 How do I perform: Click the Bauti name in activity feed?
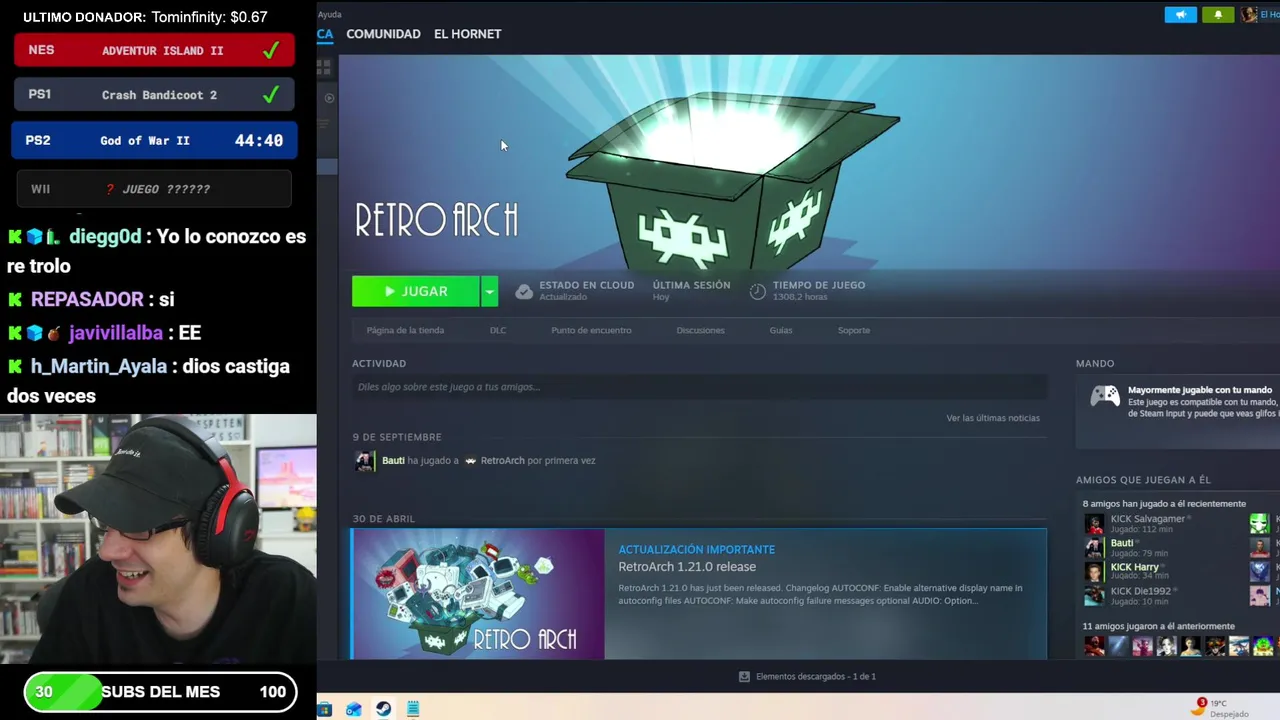point(393,461)
